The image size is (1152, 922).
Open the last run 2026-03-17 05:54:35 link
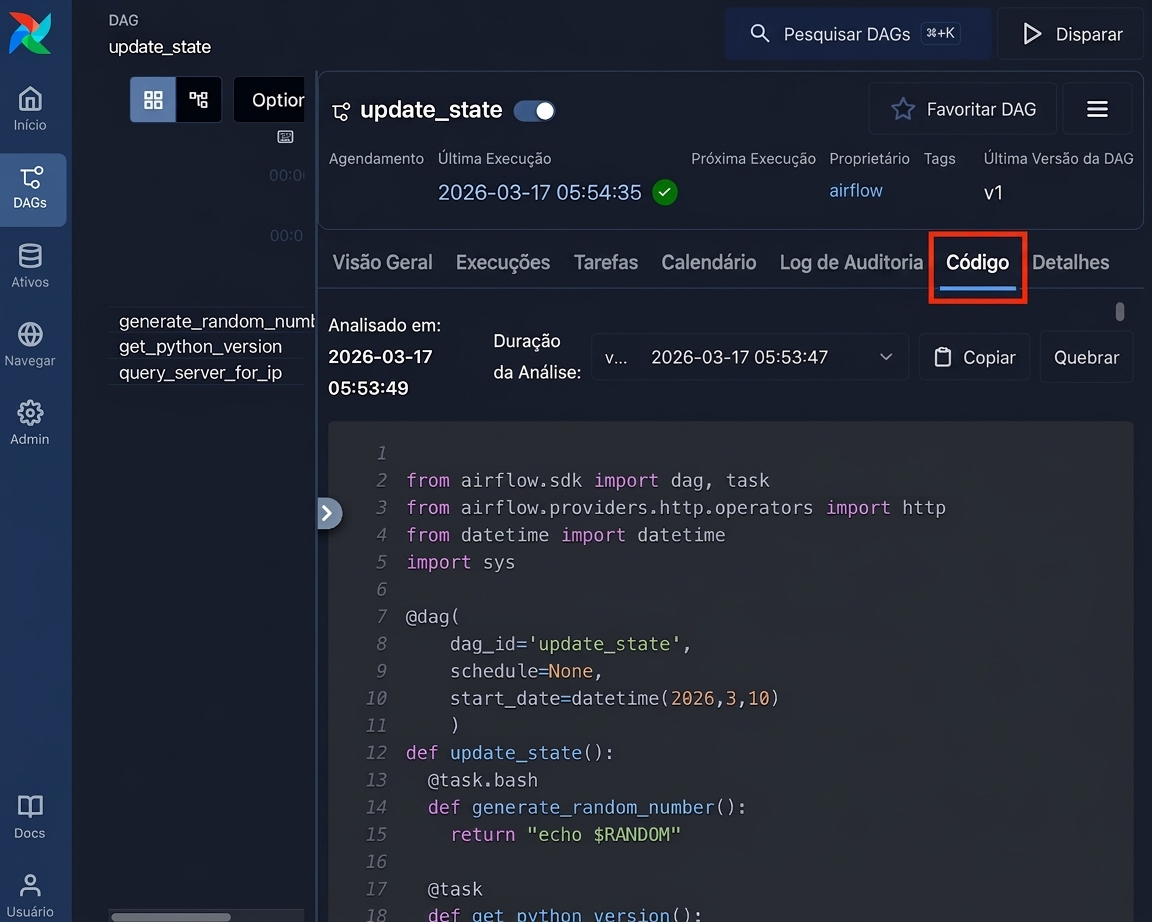(x=539, y=192)
